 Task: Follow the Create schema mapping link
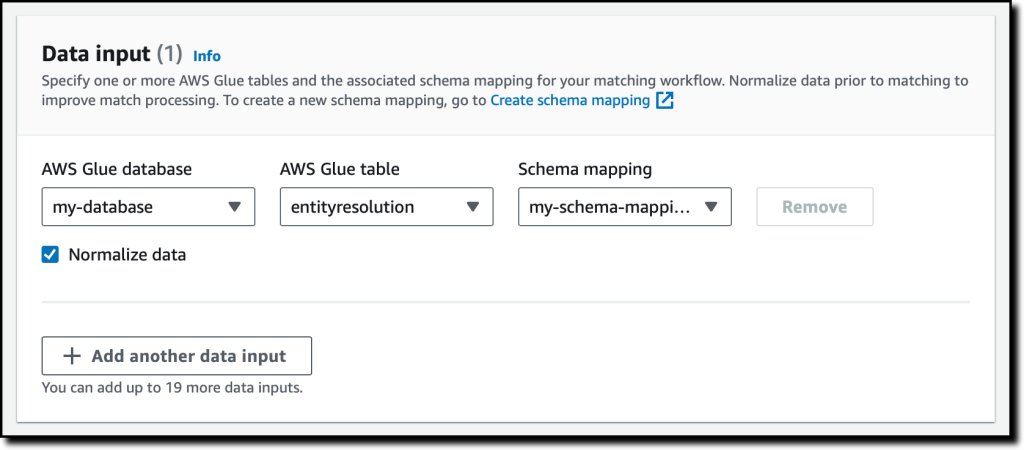[570, 101]
